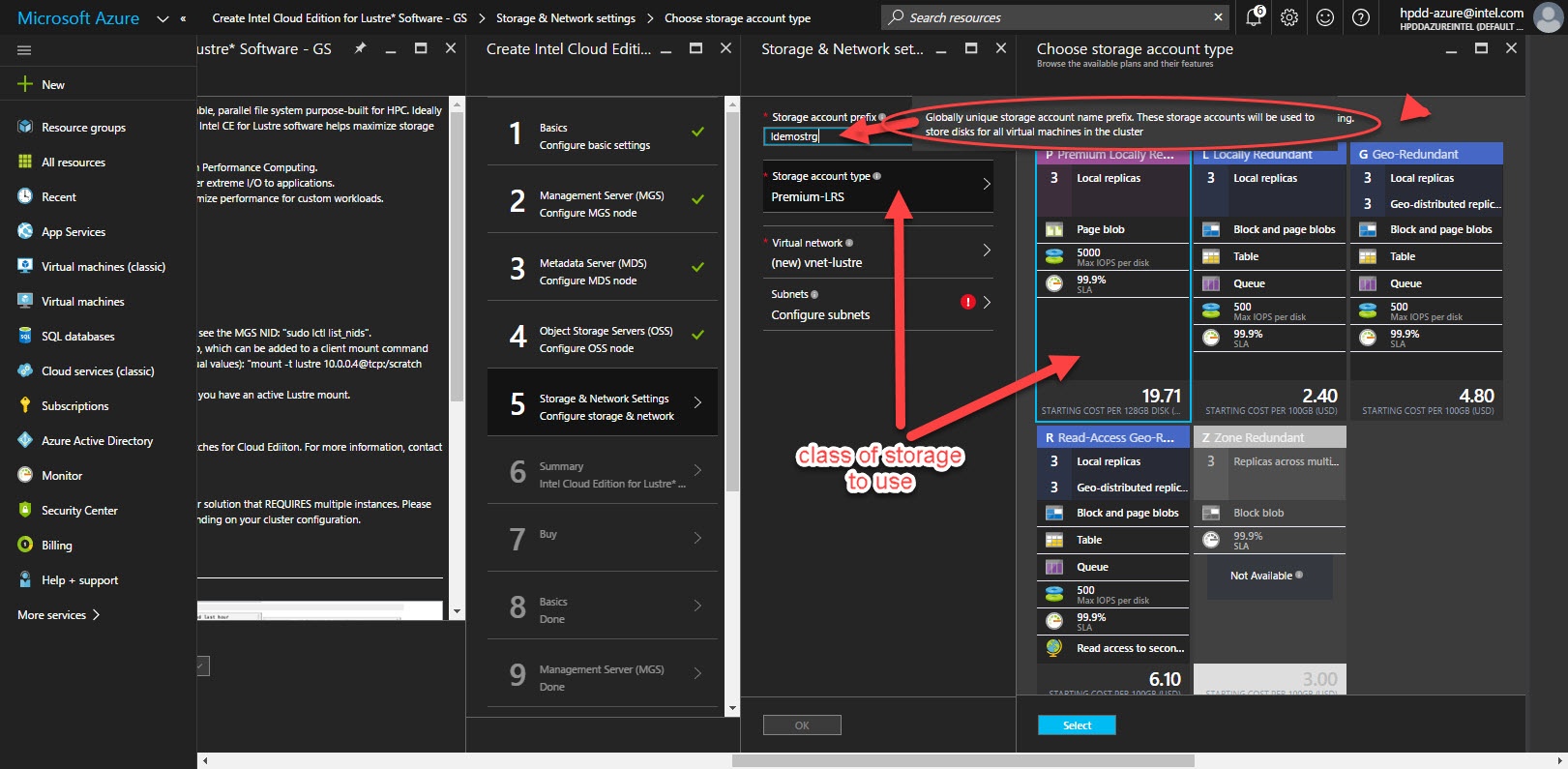This screenshot has width=1568, height=769.
Task: Expand step 7 Buy chevron
Action: (697, 538)
